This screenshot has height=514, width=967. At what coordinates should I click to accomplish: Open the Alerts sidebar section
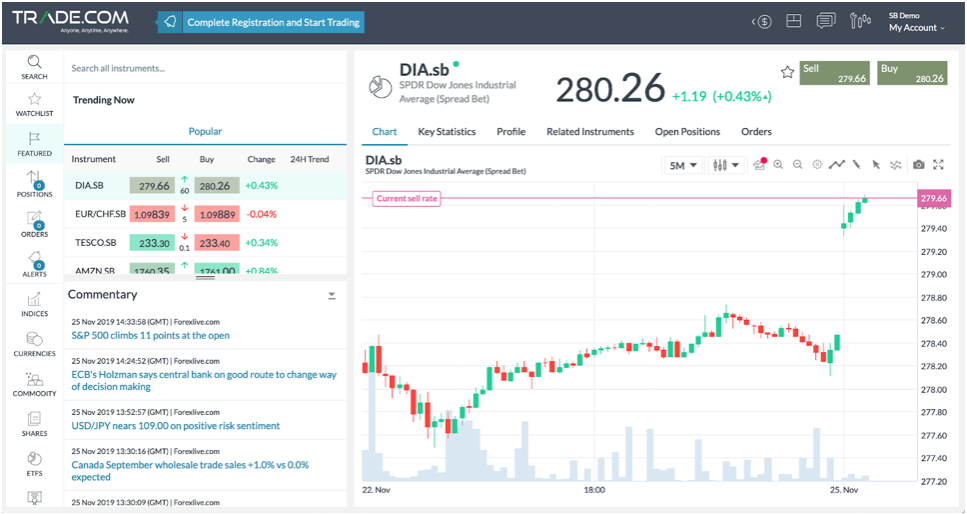pos(34,264)
